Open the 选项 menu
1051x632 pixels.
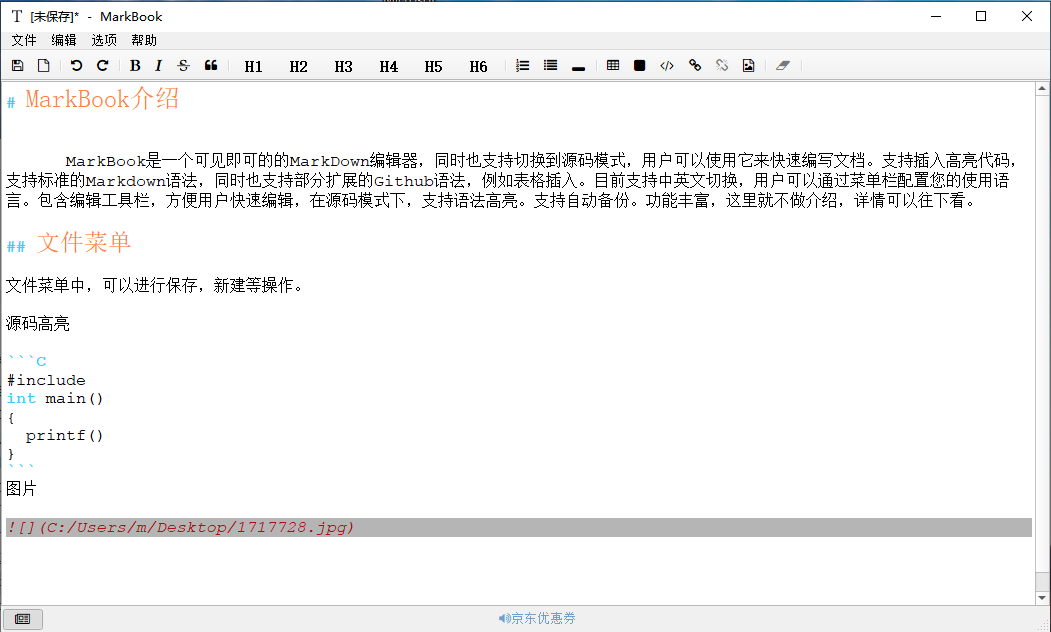104,40
